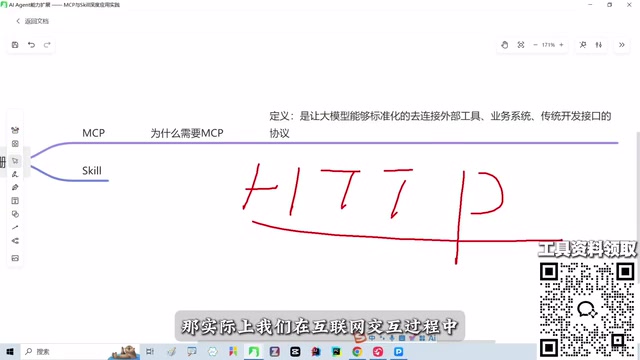The image size is (640, 360).
Task: Undo the last action
Action: 31,45
